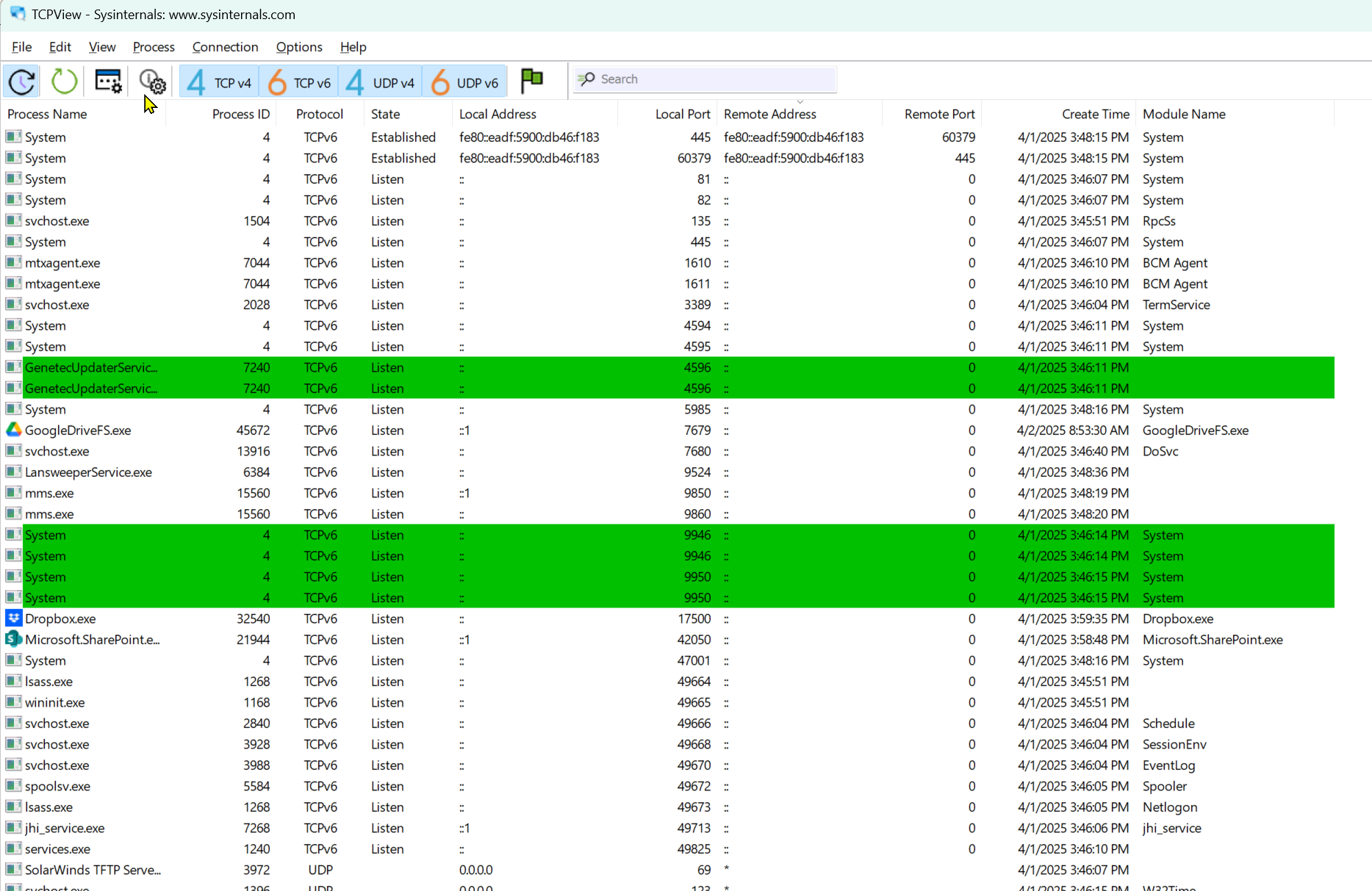Click the chevron above Remote Address column
The image size is (1372, 891).
tap(800, 103)
